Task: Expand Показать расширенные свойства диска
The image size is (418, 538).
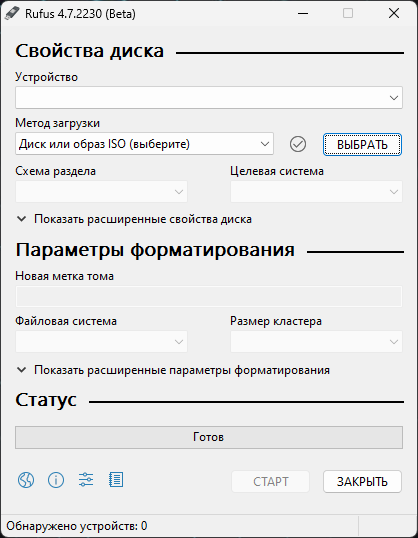Action: pos(134,219)
